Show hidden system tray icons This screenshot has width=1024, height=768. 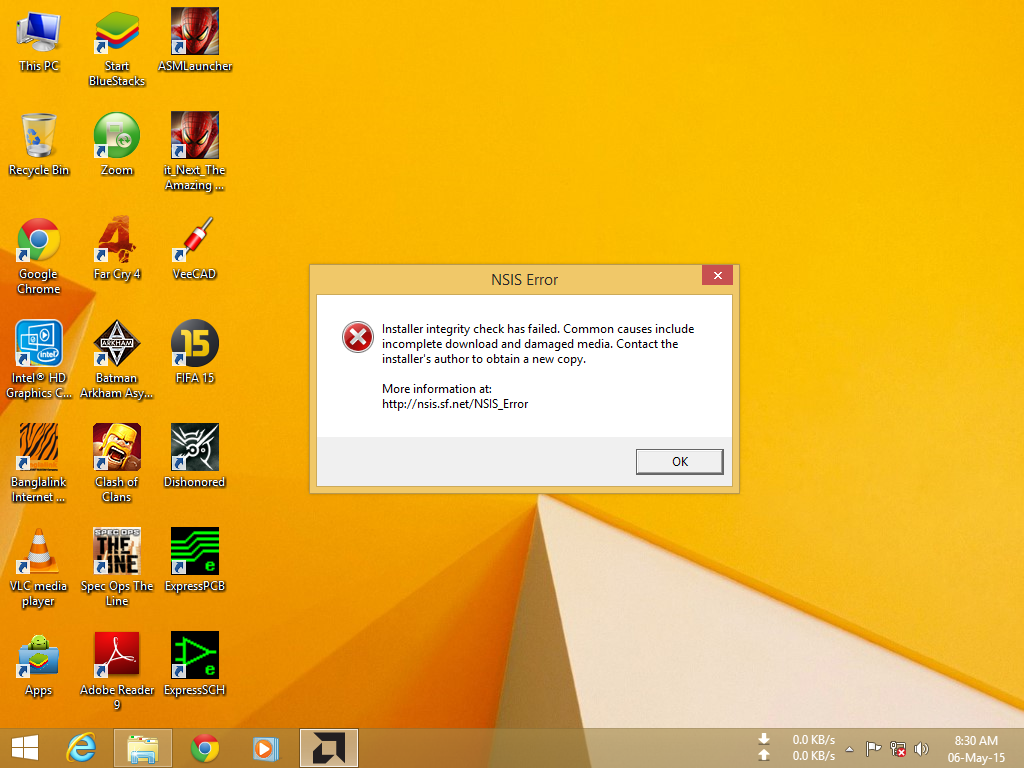(x=850, y=749)
